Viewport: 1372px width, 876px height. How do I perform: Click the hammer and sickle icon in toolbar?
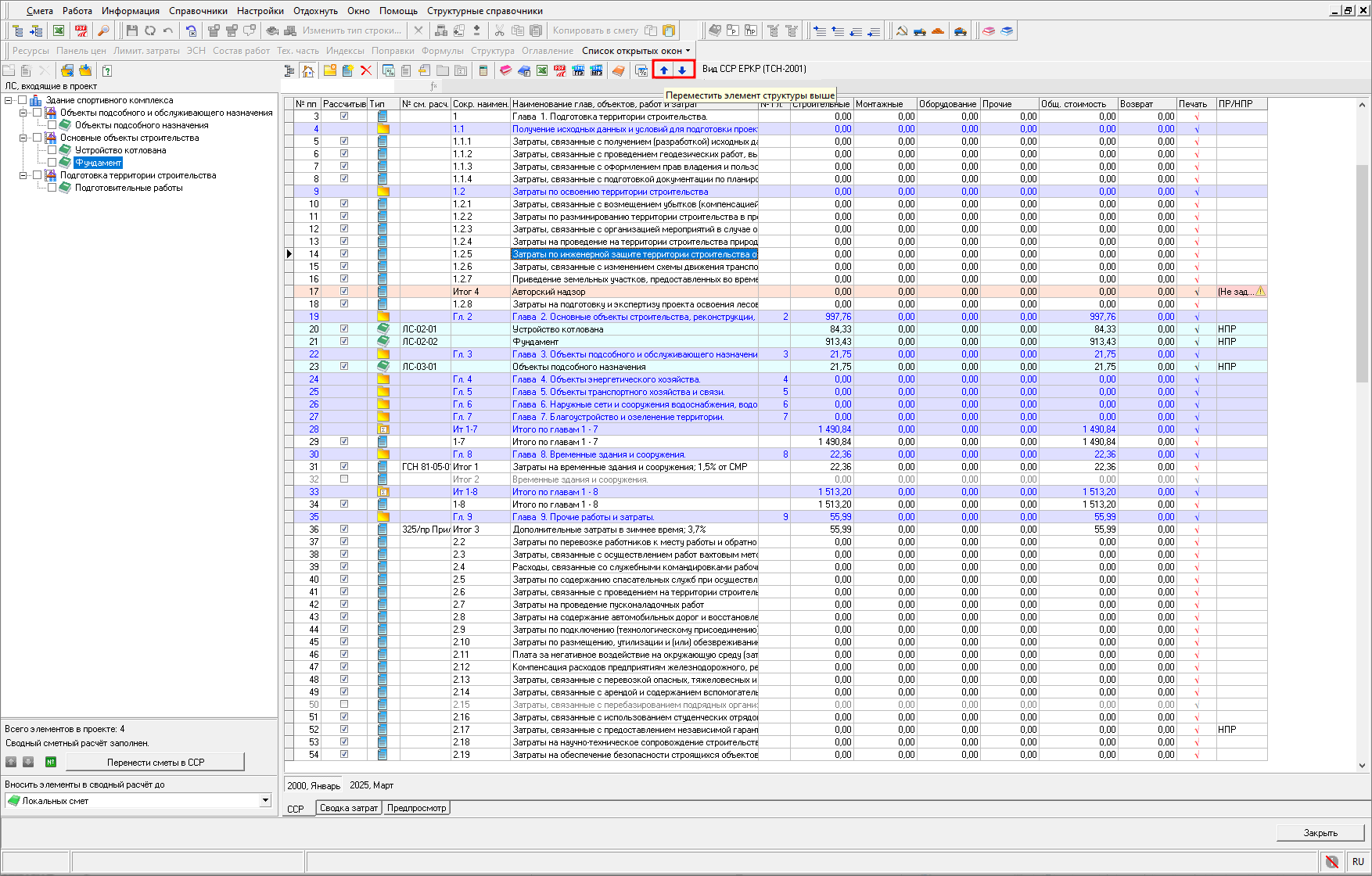[x=901, y=31]
